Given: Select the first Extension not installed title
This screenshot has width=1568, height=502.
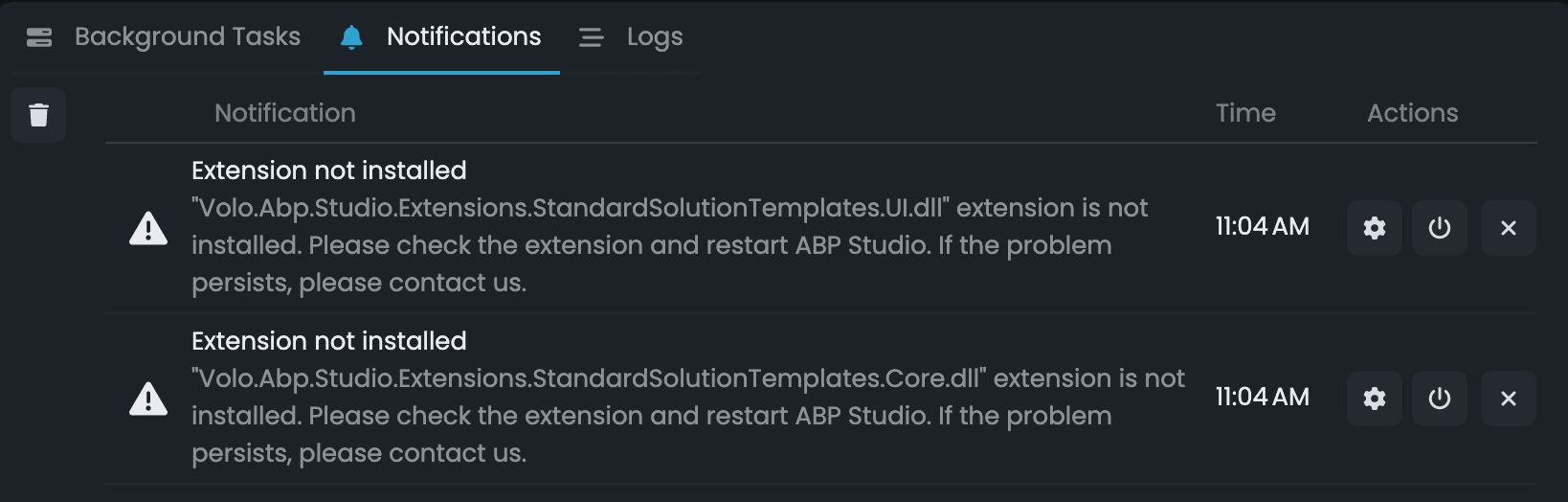Looking at the screenshot, I should (328, 171).
